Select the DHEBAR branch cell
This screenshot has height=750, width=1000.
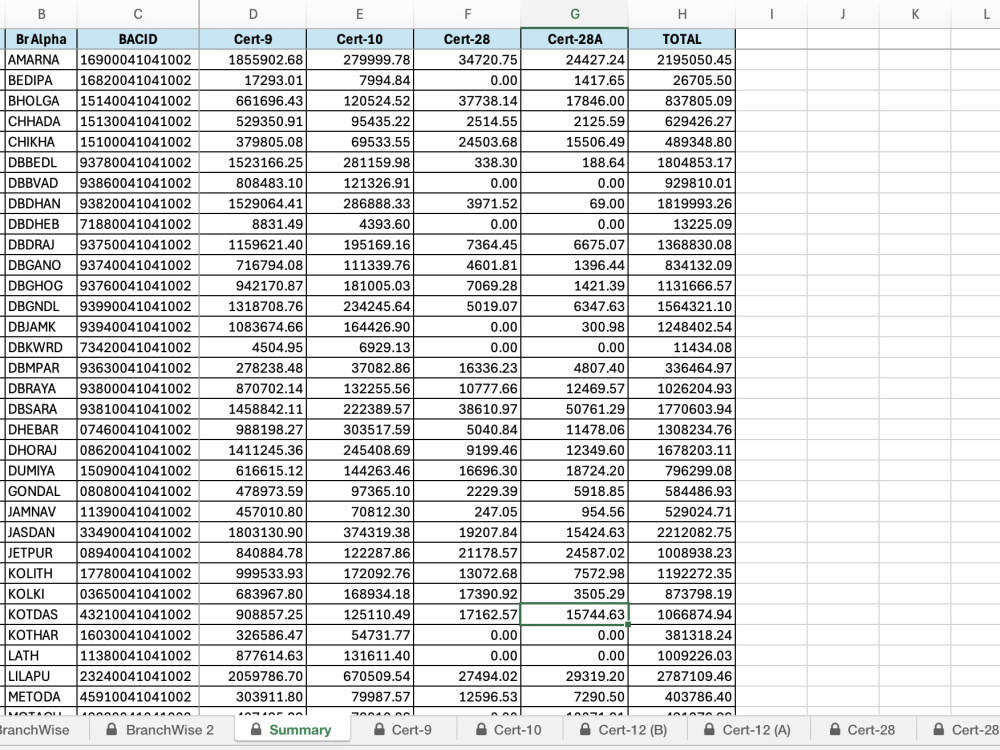(41, 429)
